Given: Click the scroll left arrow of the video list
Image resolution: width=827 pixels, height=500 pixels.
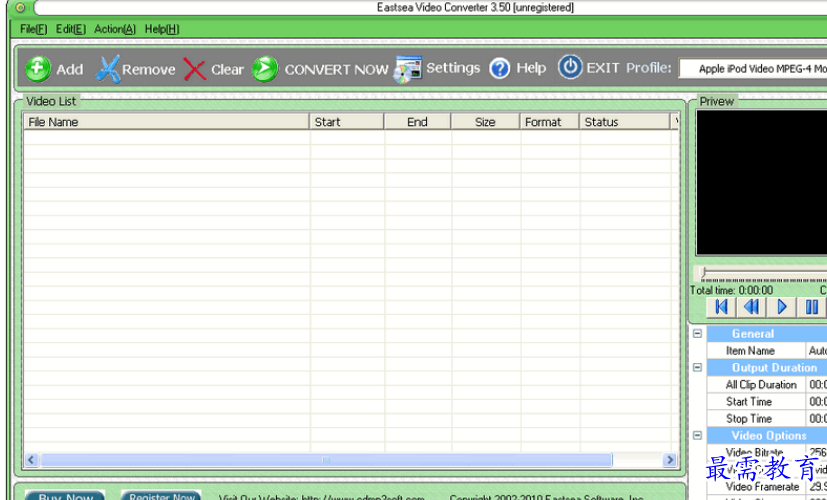Looking at the screenshot, I should click(31, 460).
